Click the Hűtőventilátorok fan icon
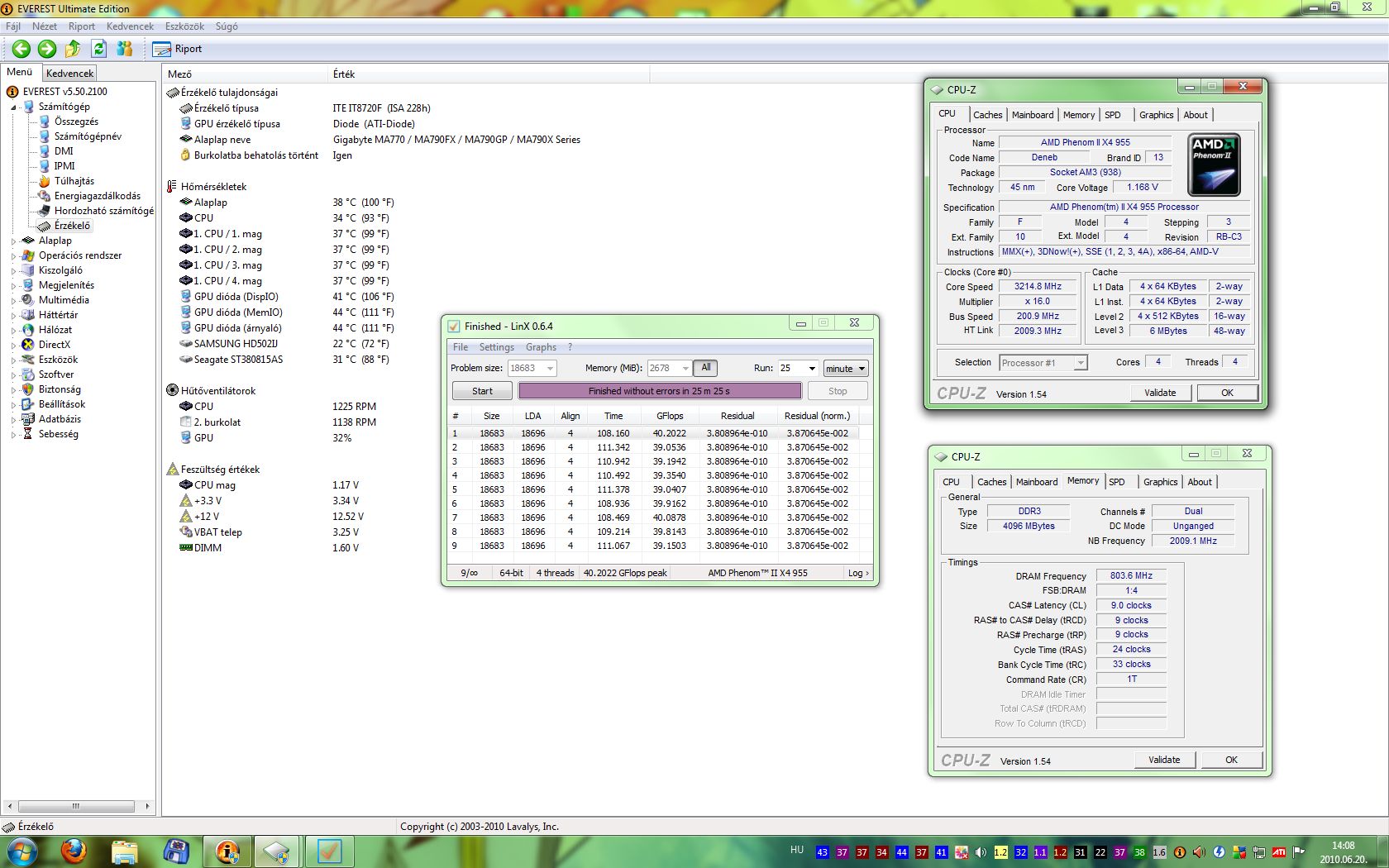1389x868 pixels. click(172, 391)
